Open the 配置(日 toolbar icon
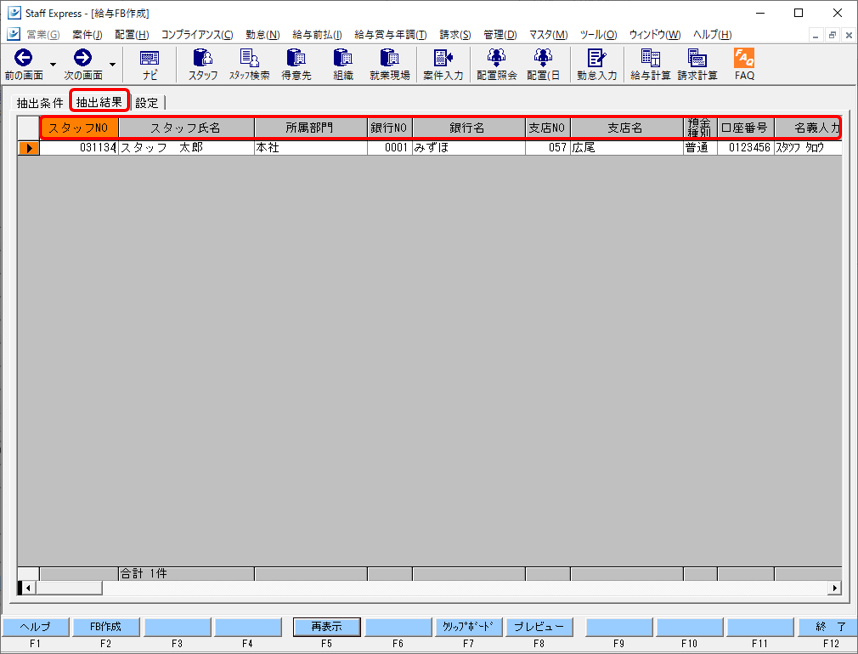 (x=543, y=57)
